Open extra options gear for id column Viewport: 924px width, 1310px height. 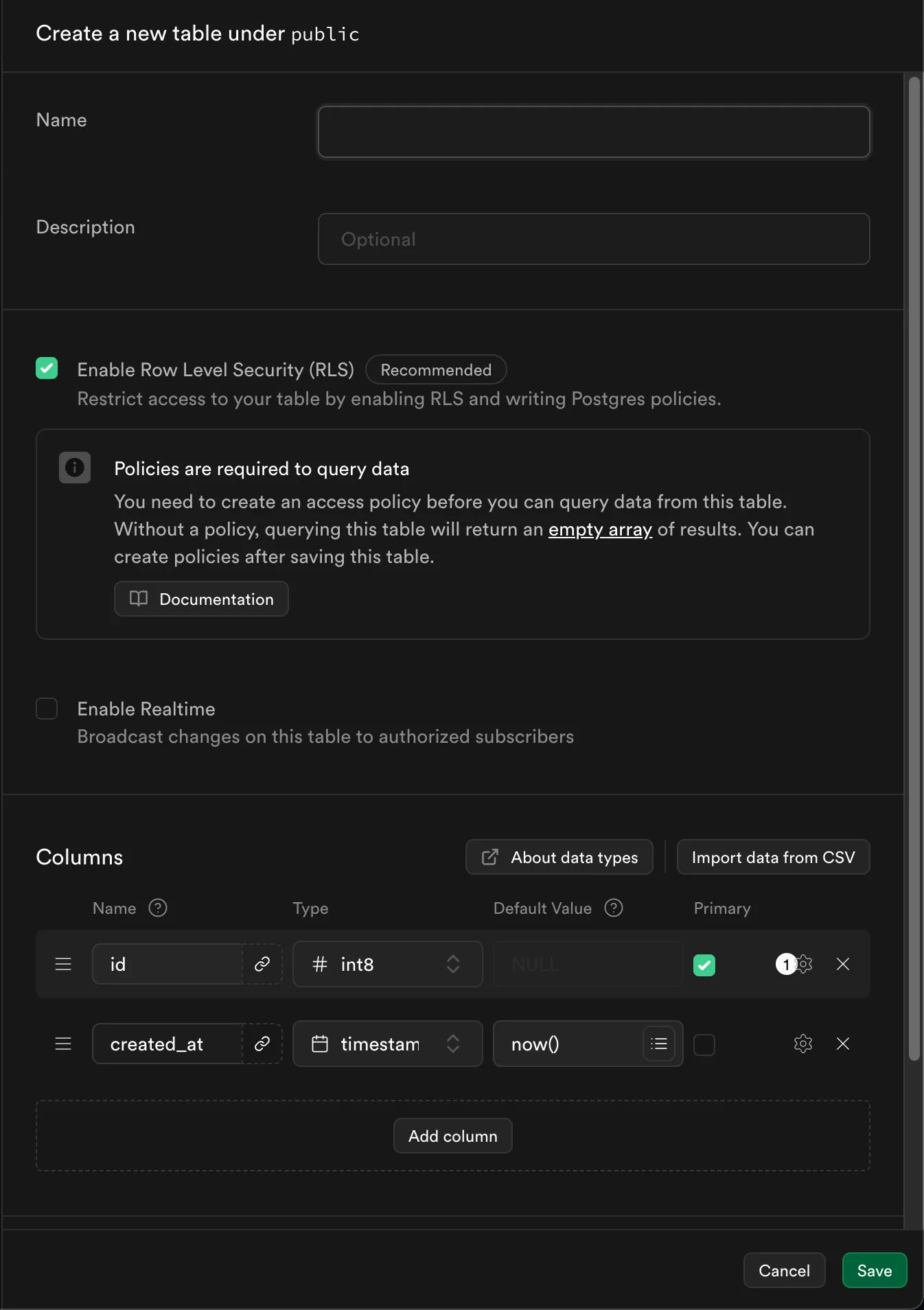803,964
